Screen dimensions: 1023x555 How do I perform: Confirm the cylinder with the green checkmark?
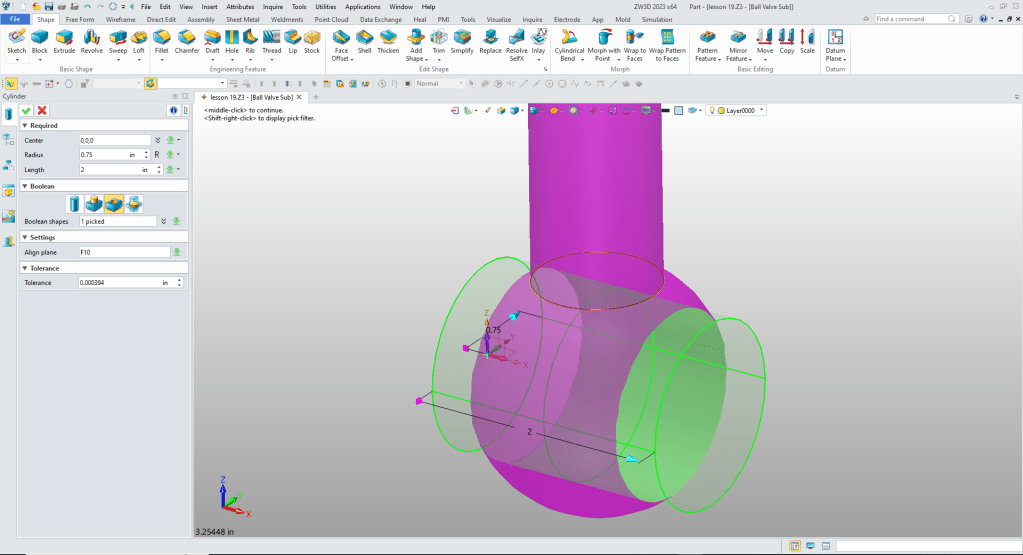pos(27,110)
